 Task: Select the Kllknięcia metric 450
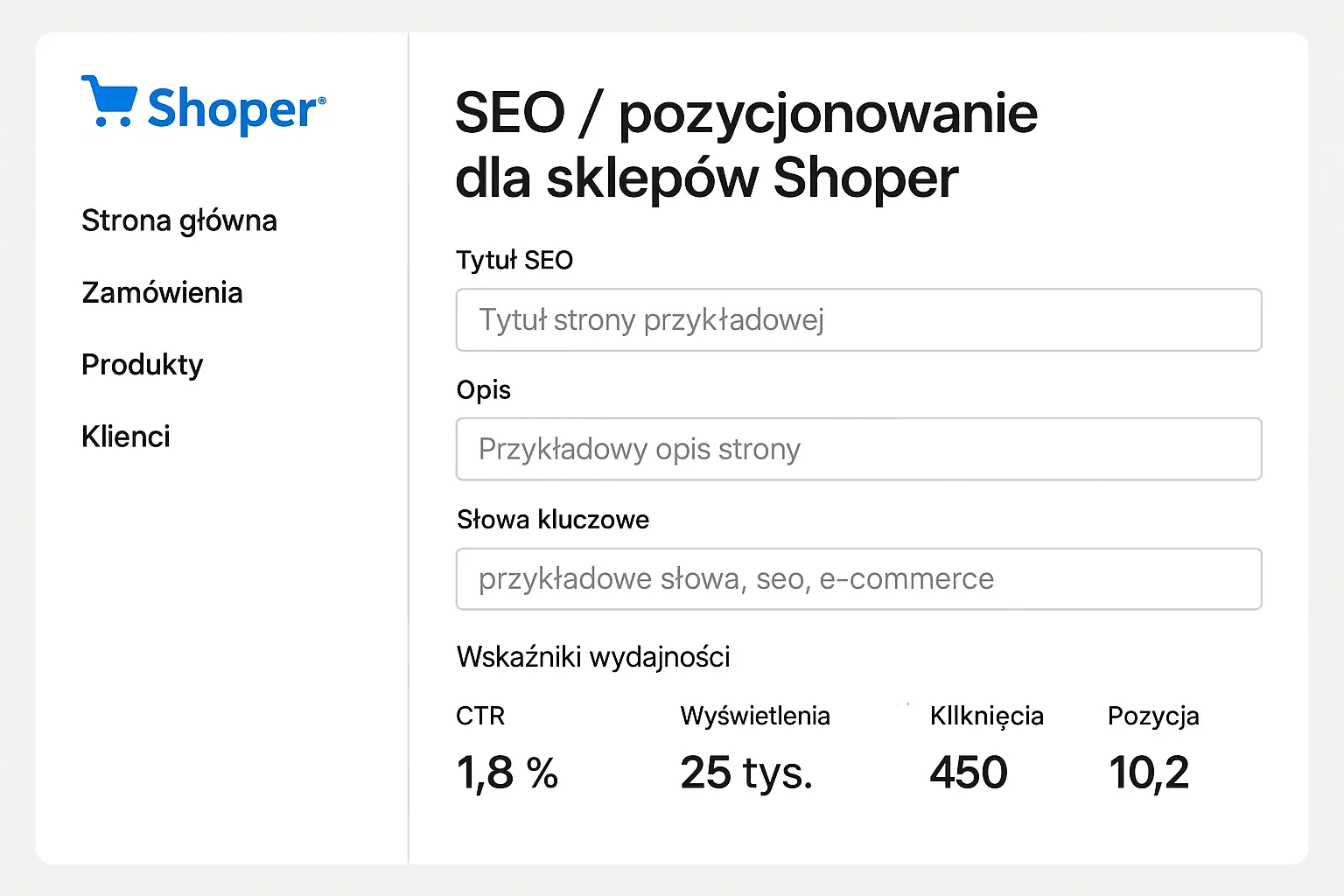(968, 772)
